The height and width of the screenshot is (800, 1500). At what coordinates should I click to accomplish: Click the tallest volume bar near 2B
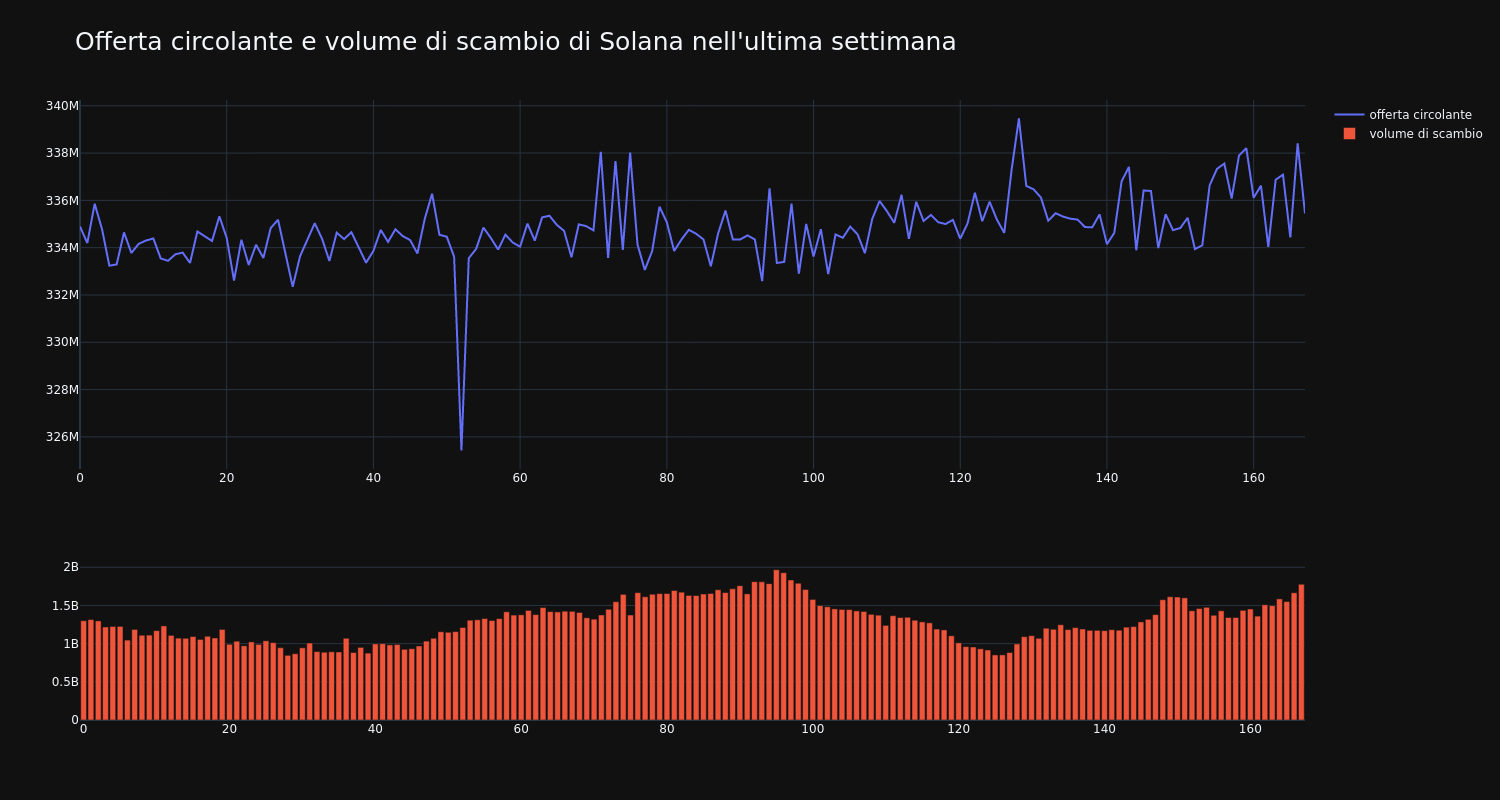pos(776,645)
